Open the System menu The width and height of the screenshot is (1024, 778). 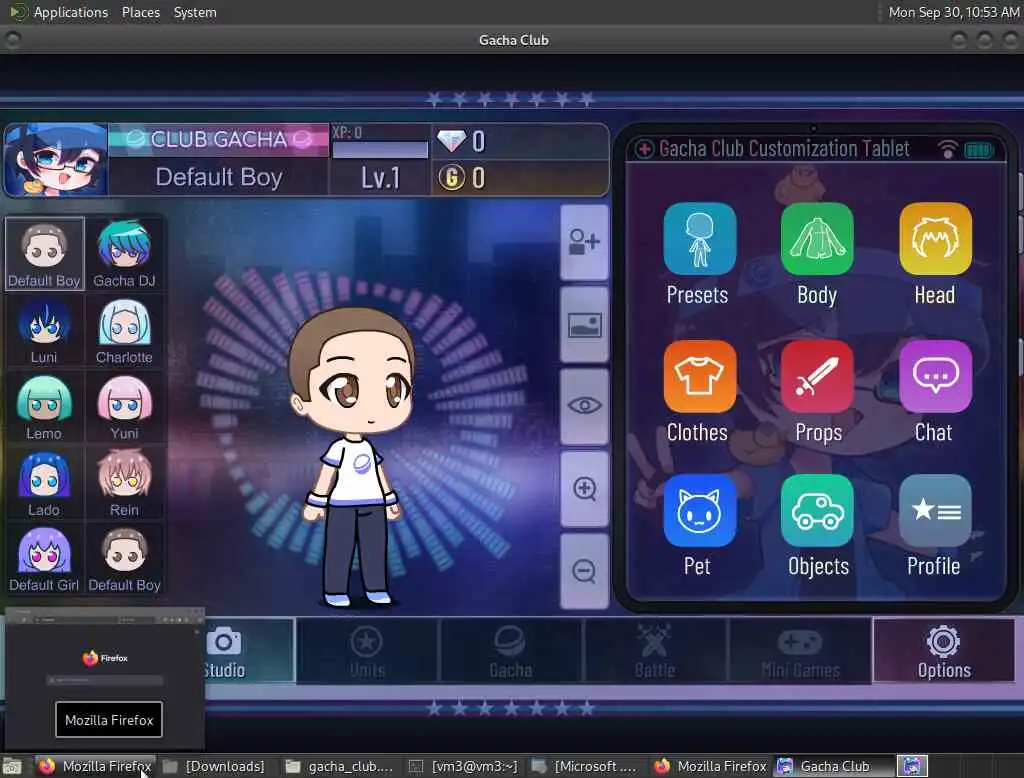pyautogui.click(x=195, y=12)
